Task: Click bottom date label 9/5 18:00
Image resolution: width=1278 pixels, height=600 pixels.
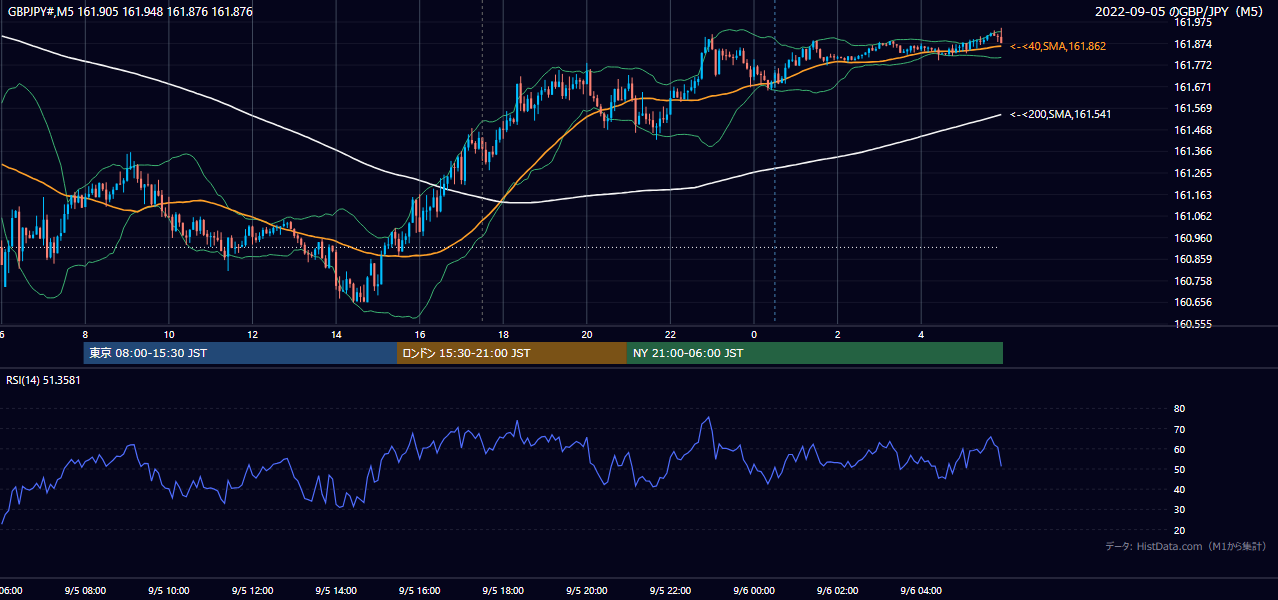Action: pyautogui.click(x=503, y=591)
